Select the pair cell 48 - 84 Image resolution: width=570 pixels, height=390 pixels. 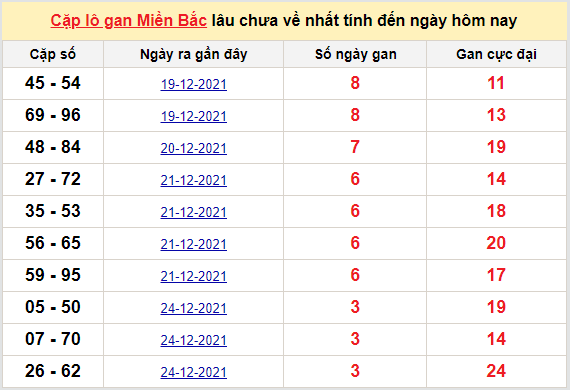point(53,147)
